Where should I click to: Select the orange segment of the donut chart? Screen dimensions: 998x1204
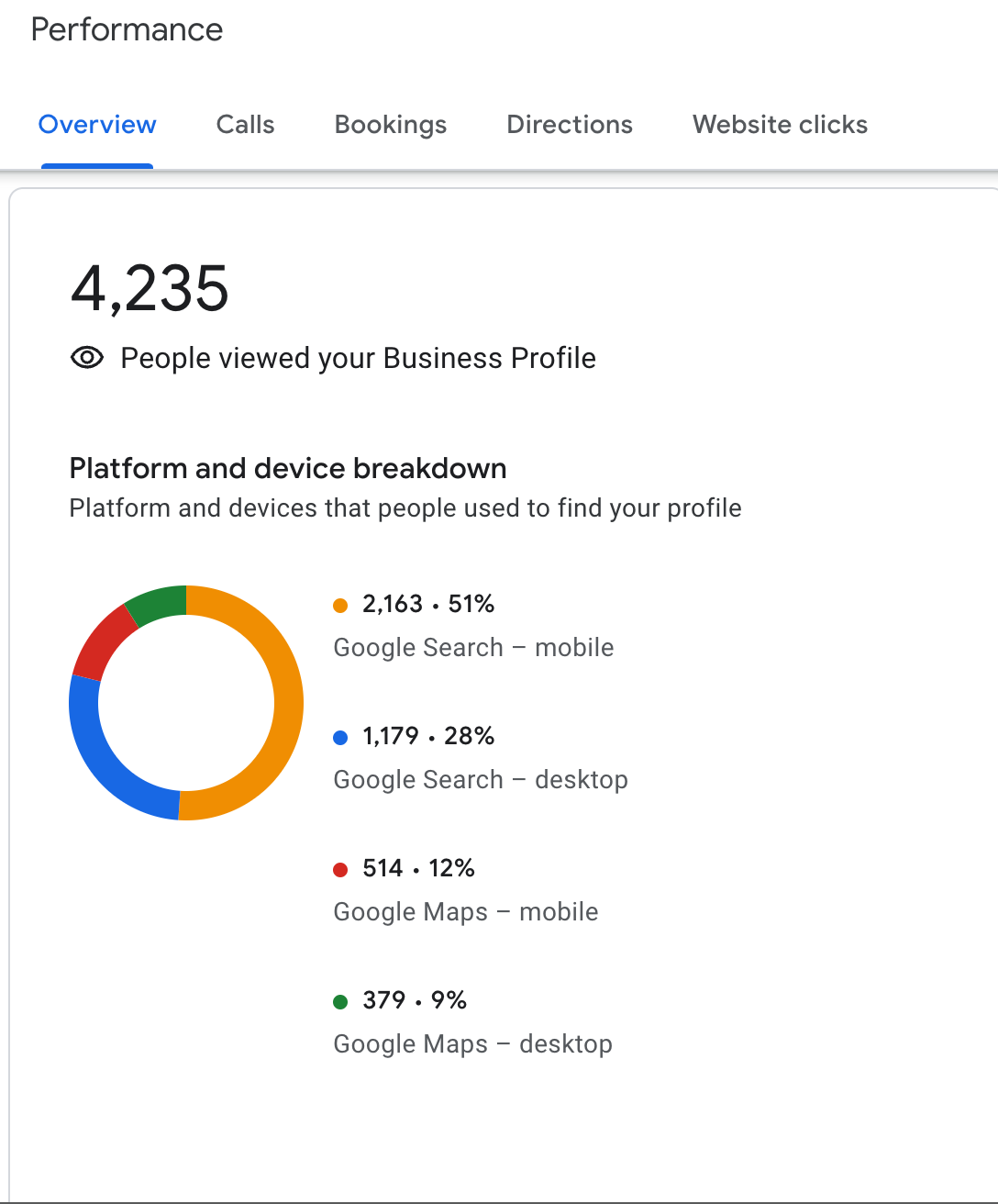[287, 702]
